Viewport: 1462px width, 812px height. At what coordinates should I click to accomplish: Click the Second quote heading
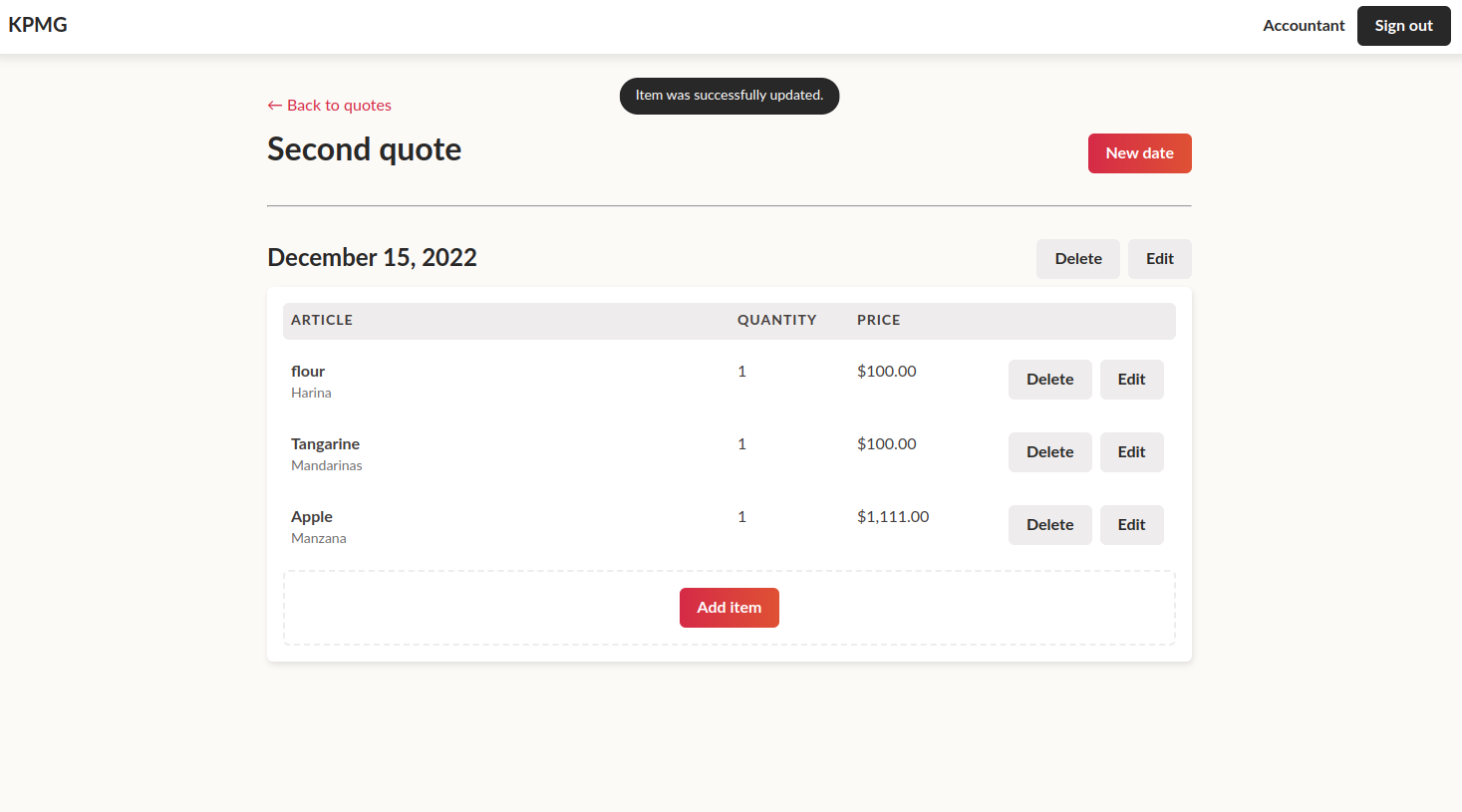click(x=364, y=149)
